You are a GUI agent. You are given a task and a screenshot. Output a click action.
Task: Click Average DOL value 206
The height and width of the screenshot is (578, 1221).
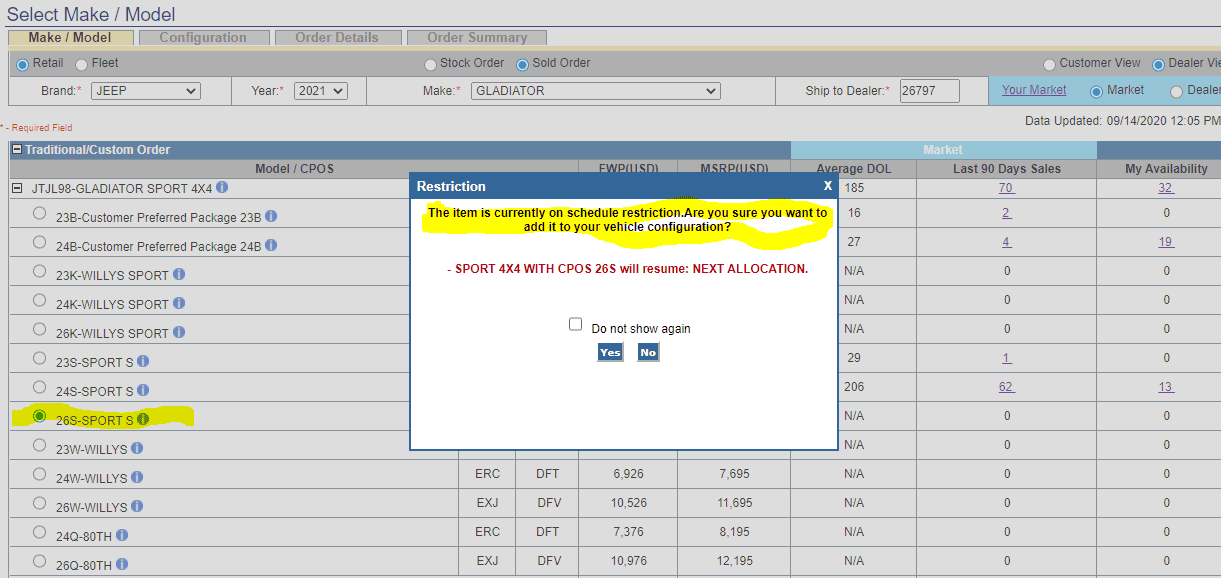pos(853,387)
